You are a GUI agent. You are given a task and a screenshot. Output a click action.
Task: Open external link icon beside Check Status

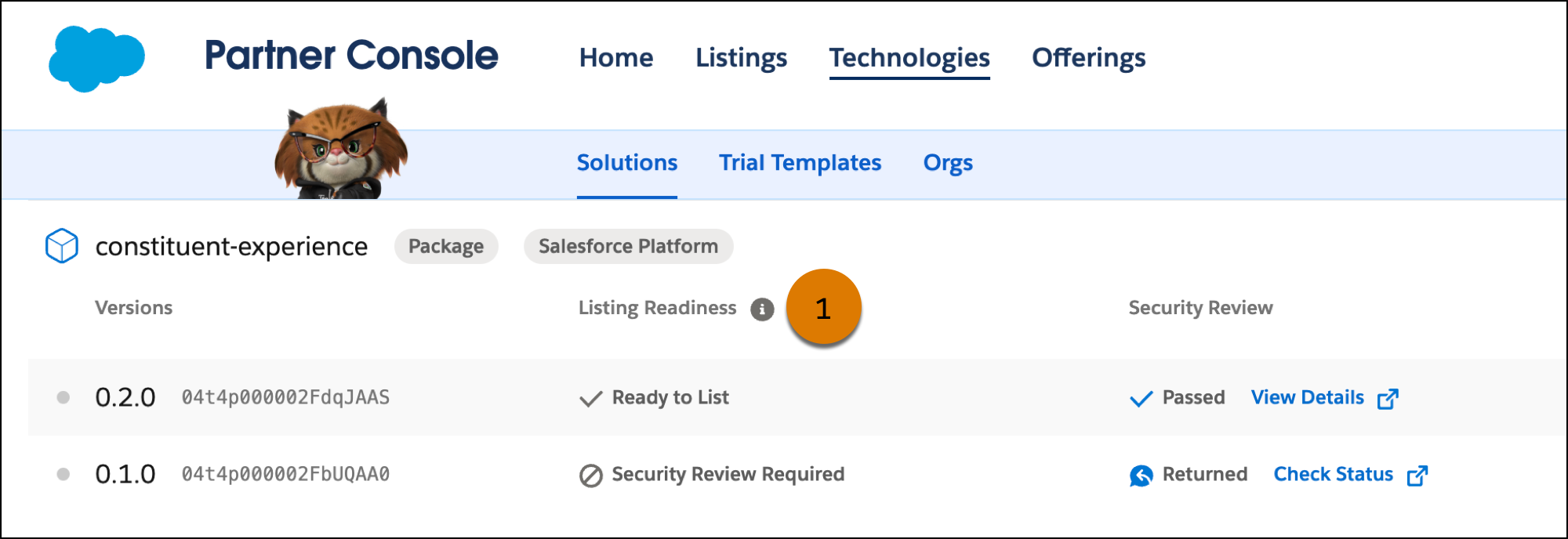pos(1417,476)
